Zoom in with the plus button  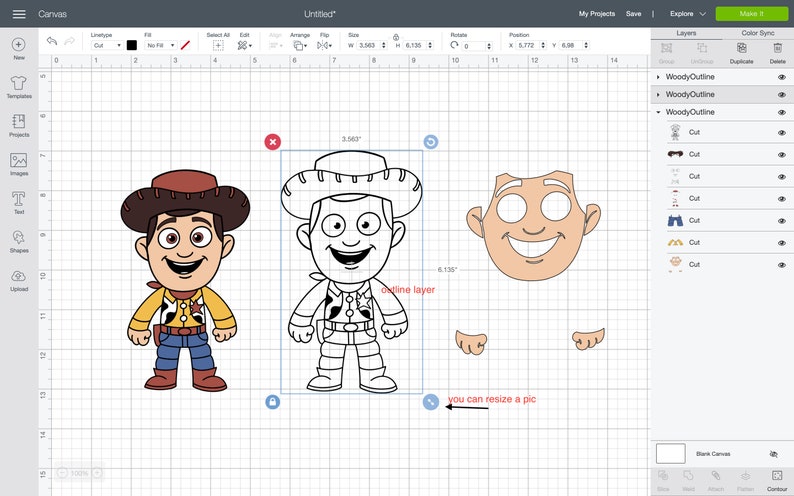(x=97, y=473)
